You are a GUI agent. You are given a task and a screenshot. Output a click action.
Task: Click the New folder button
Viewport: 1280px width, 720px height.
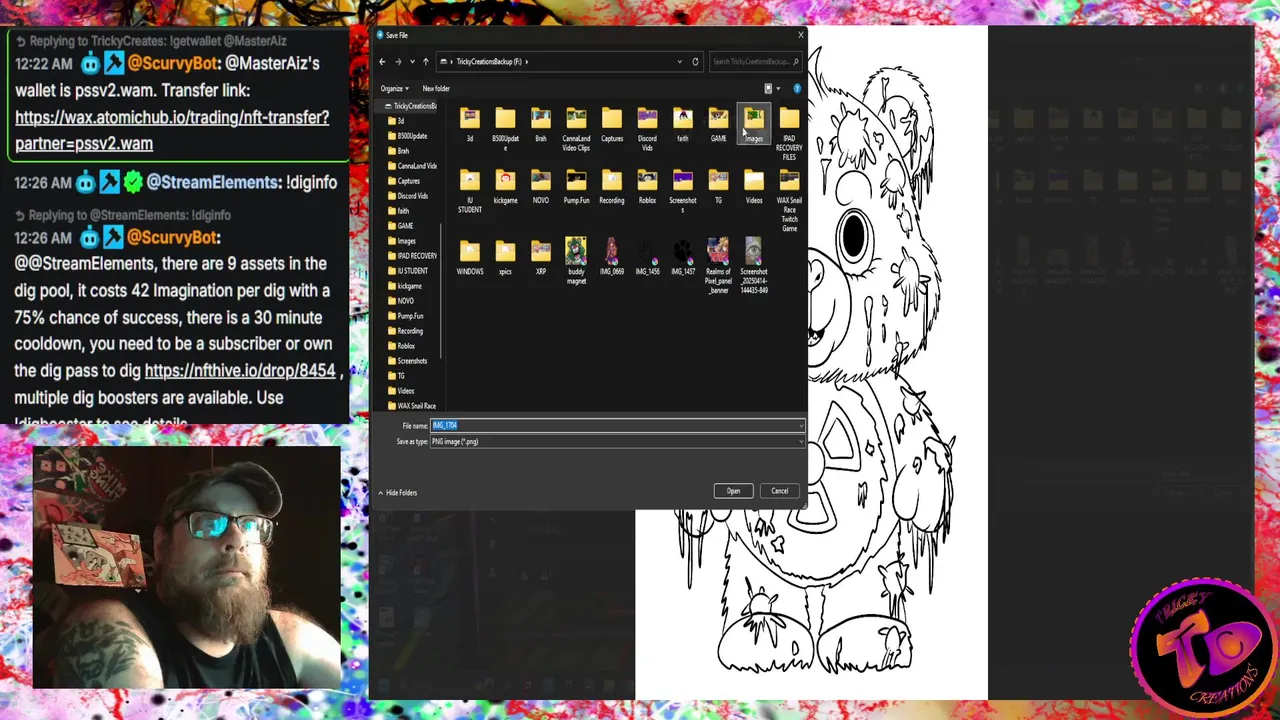(436, 88)
